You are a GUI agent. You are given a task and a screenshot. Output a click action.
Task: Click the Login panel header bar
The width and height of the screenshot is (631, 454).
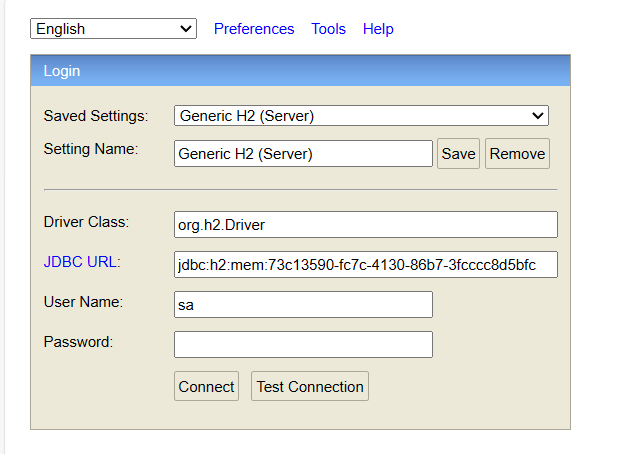click(x=300, y=70)
